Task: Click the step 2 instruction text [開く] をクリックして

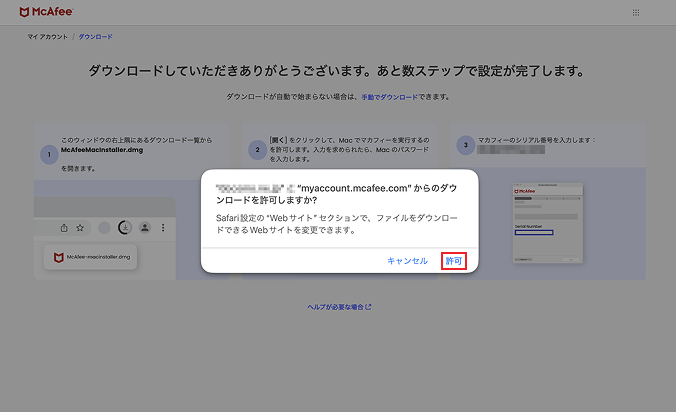Action: coord(349,150)
